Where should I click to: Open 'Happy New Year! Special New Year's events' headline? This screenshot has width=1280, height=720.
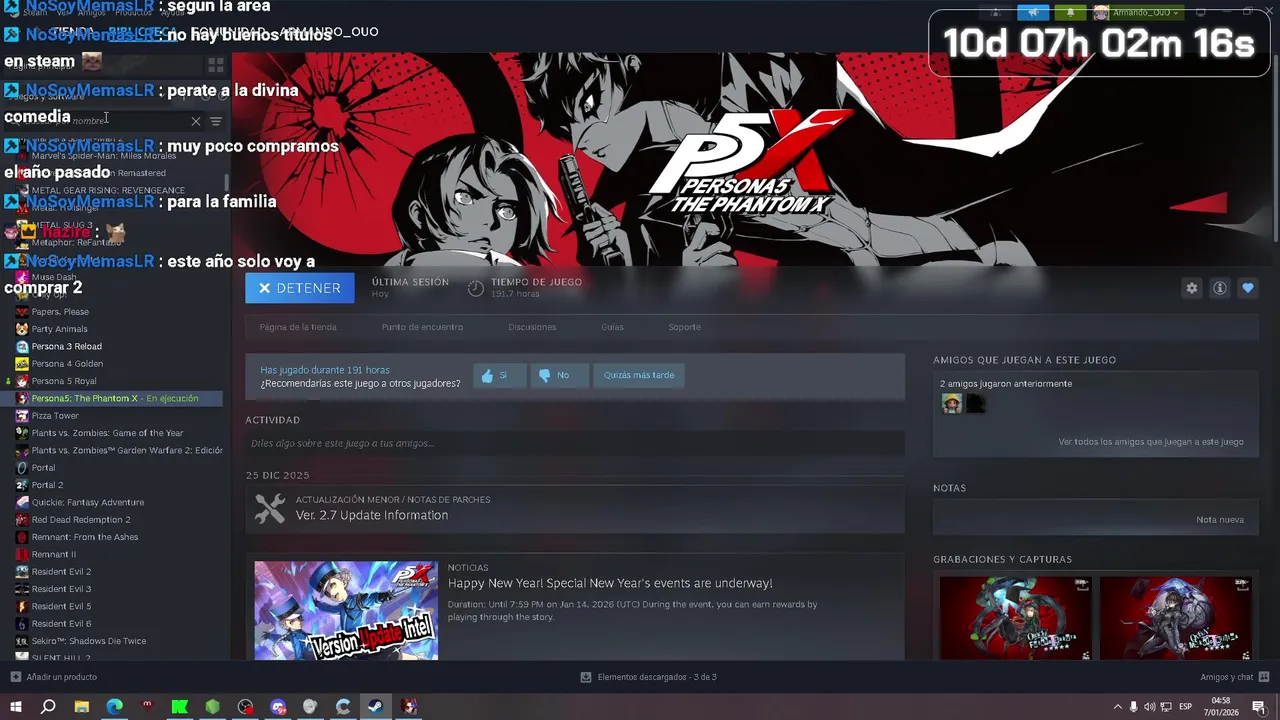[x=610, y=583]
